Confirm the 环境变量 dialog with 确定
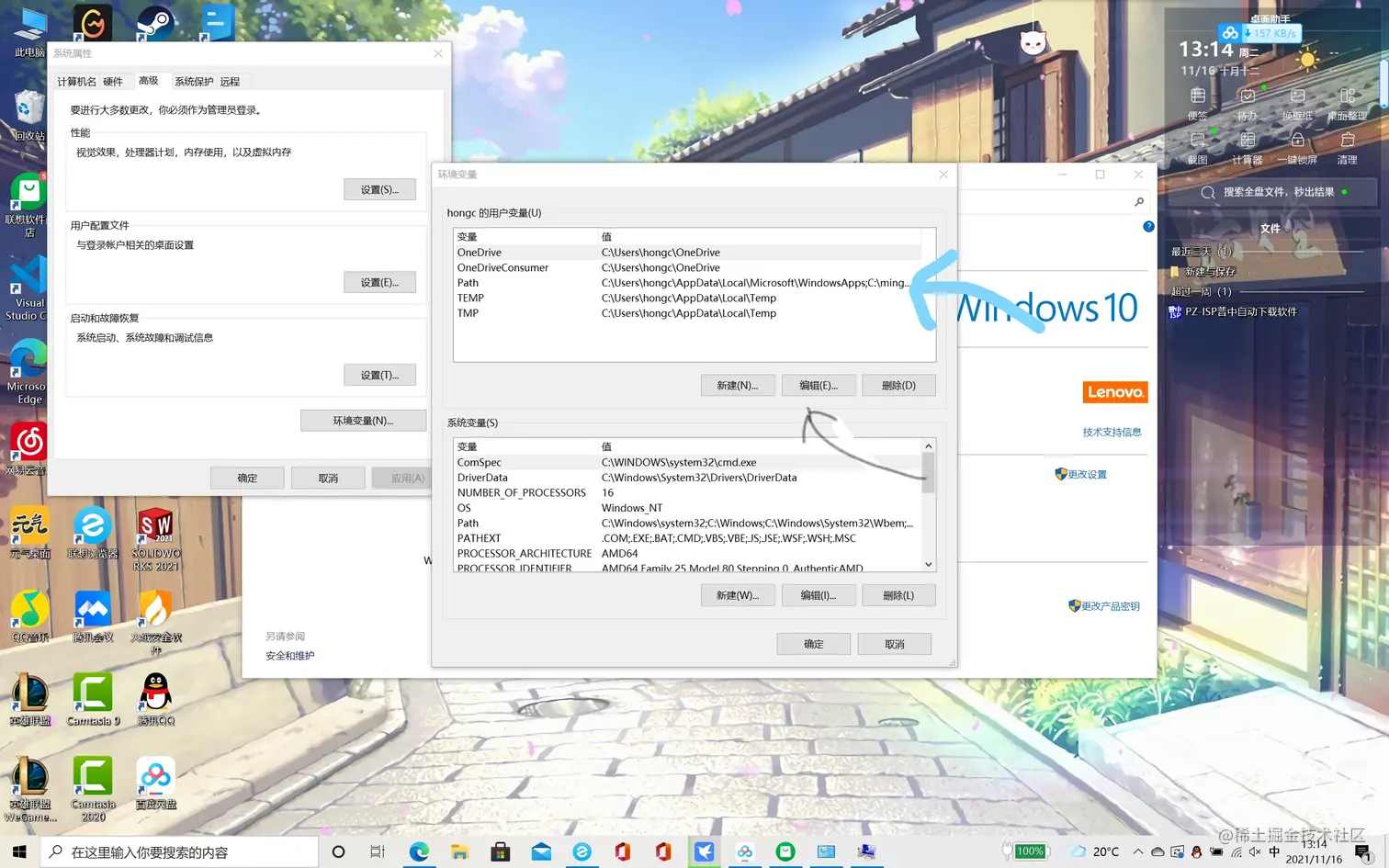Screen dimensions: 1389x868 [813, 644]
